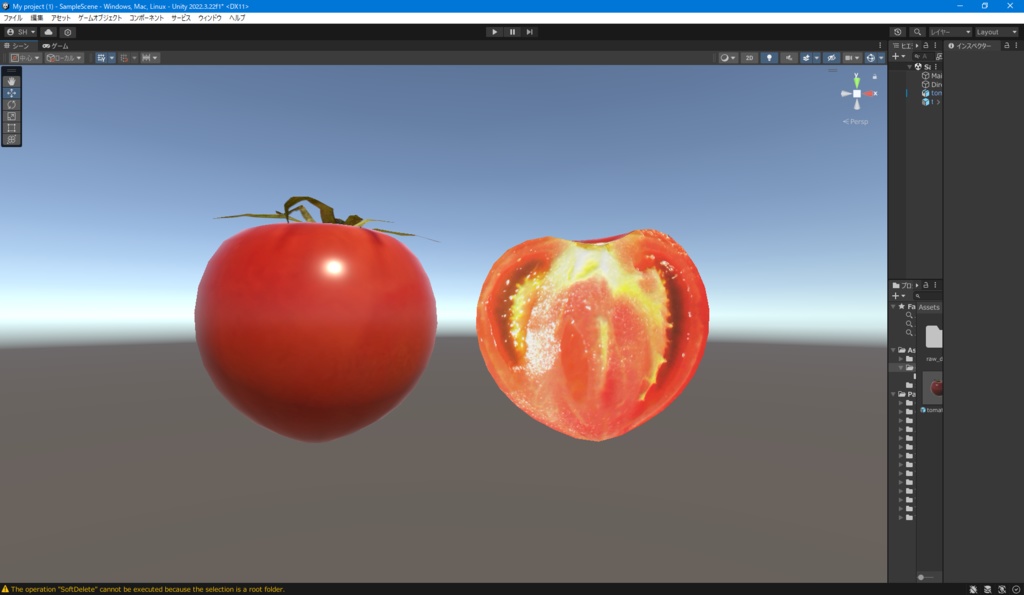This screenshot has width=1024, height=595.
Task: Click the Pause button
Action: coord(512,32)
